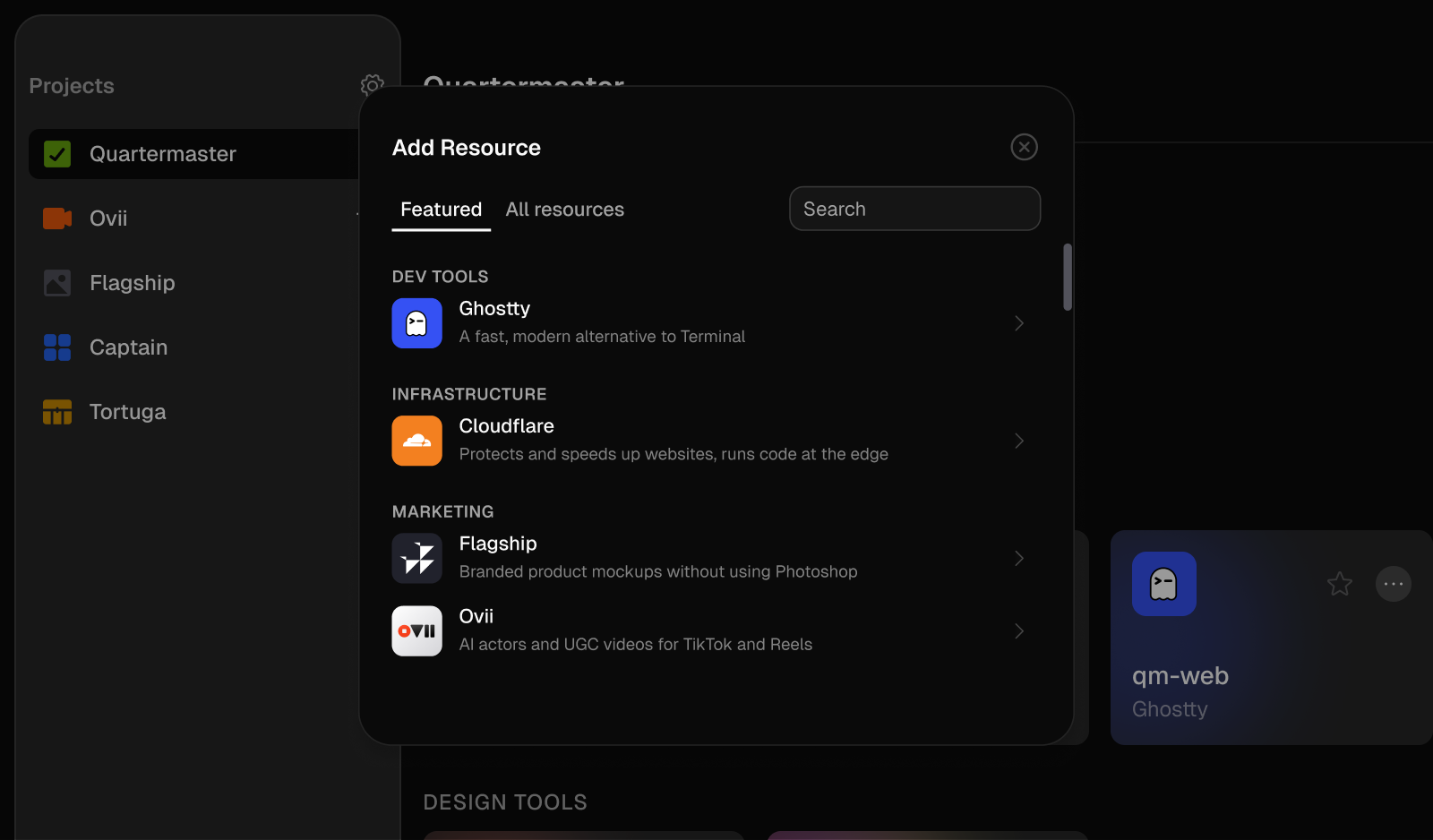Expand the Flagship resource row chevron
The image size is (1433, 840).
click(1019, 558)
